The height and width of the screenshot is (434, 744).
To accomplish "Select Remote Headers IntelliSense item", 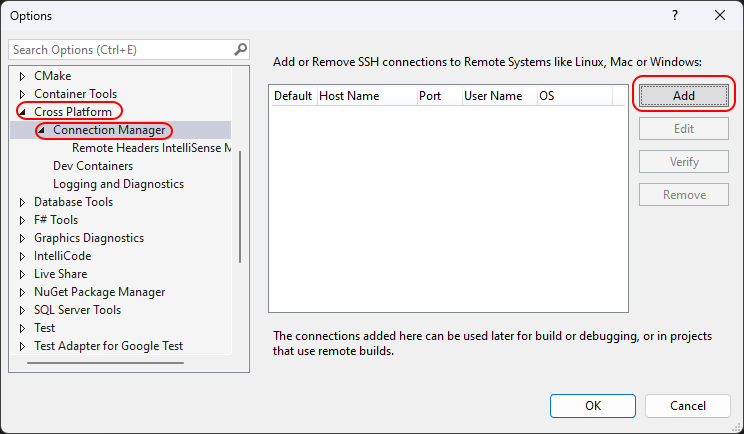I will click(150, 148).
